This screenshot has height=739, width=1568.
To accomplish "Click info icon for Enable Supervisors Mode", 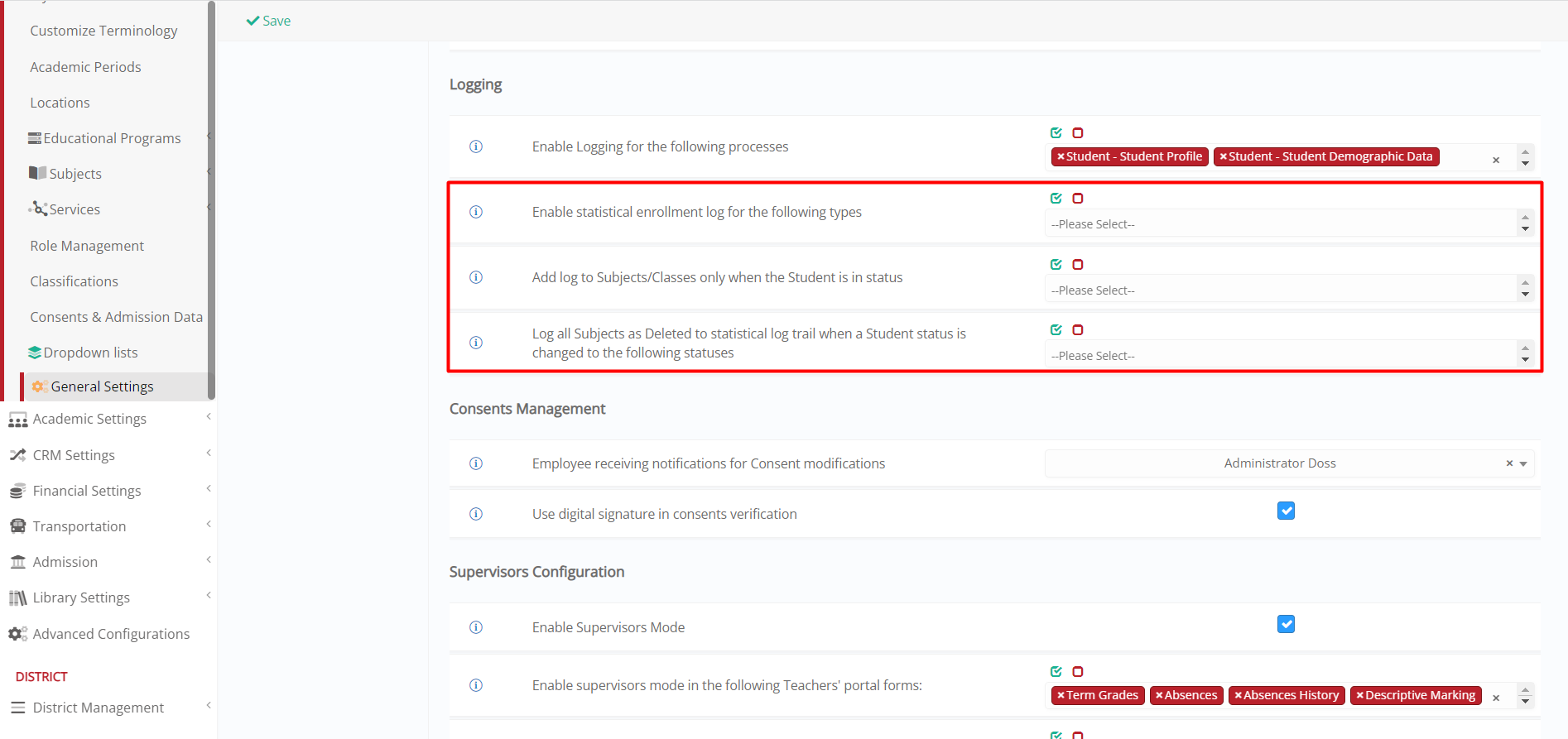I will [x=476, y=627].
